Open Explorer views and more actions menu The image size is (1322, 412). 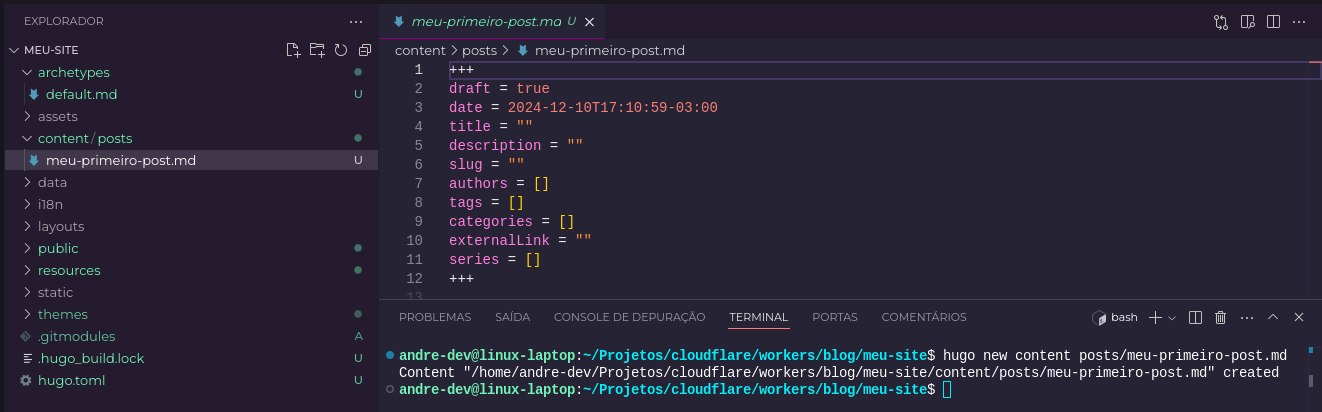click(356, 21)
